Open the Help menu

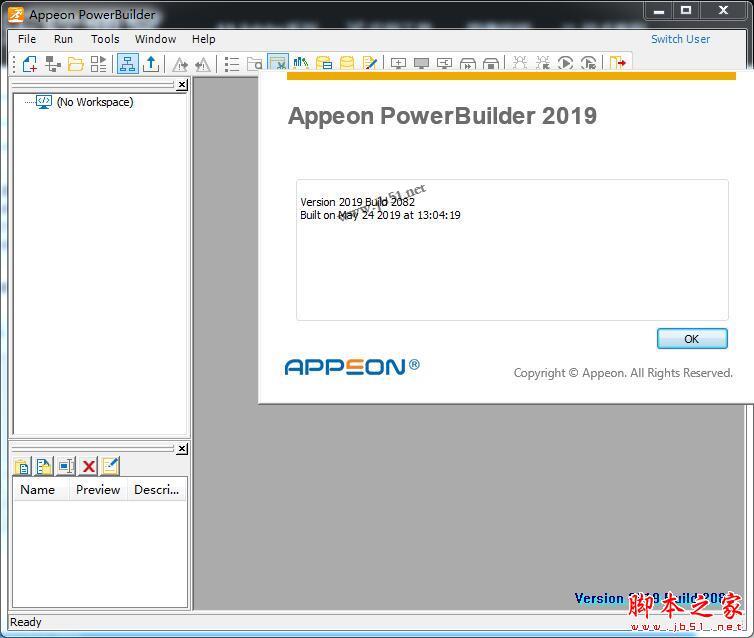coord(203,39)
